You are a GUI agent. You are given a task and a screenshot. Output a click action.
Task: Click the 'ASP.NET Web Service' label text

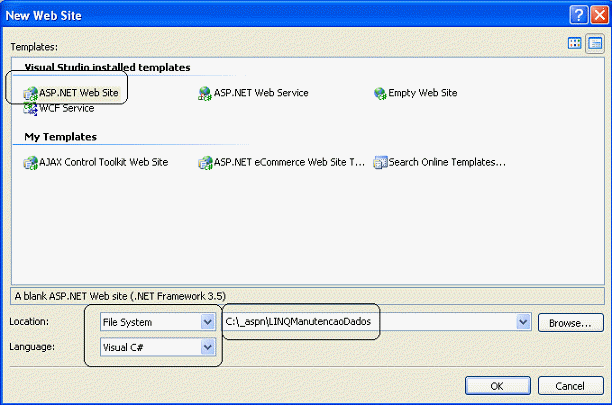(261, 93)
